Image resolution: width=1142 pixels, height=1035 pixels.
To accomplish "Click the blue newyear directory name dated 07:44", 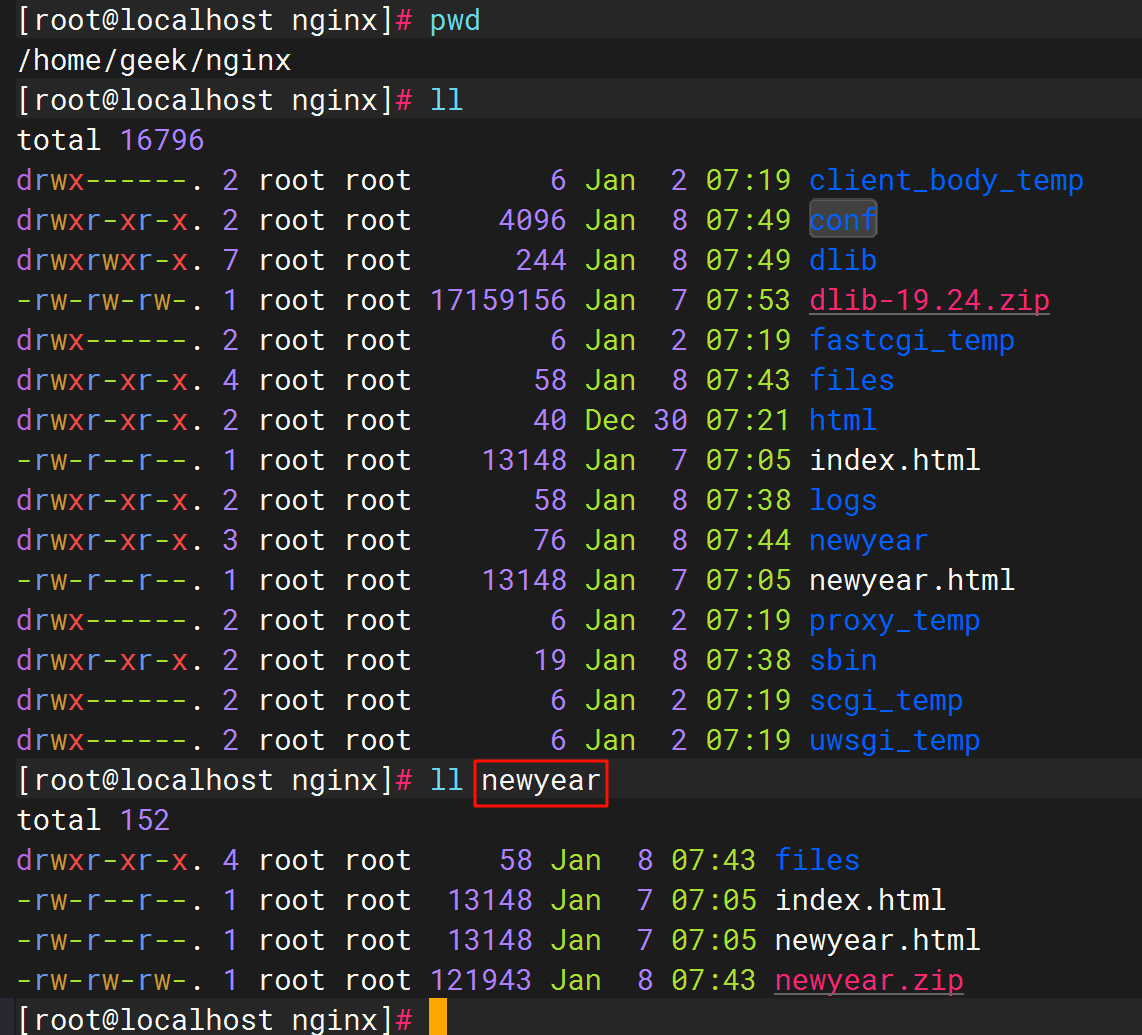I will tap(868, 540).
